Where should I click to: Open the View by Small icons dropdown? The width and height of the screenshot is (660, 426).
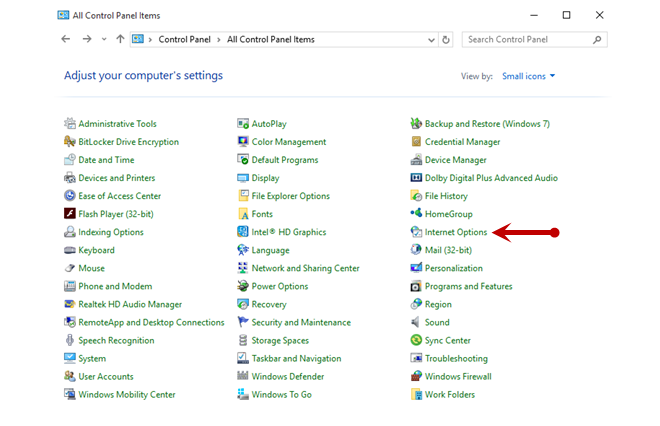click(529, 76)
